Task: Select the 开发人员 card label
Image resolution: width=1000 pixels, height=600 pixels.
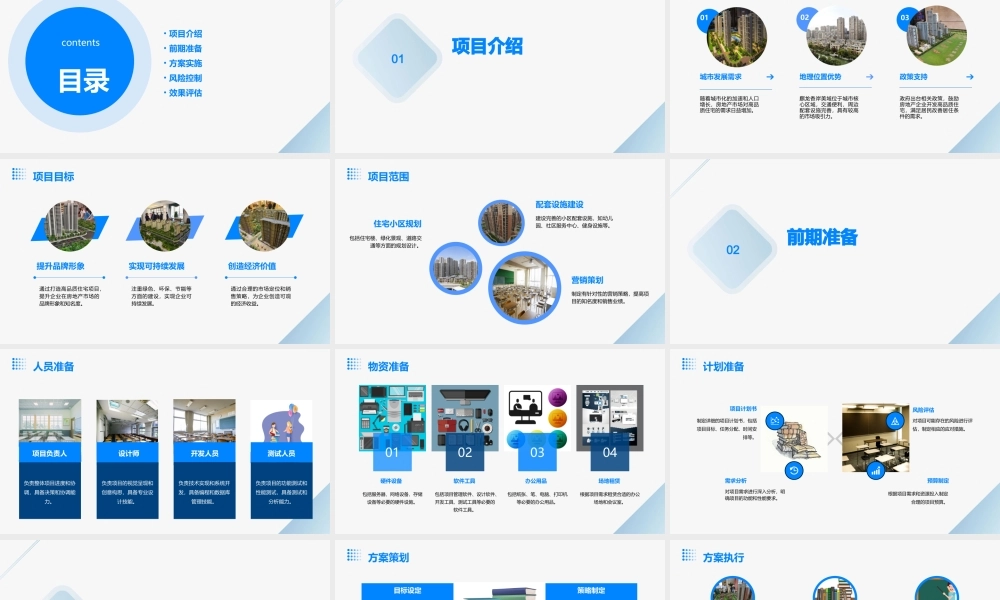Action: click(205, 453)
